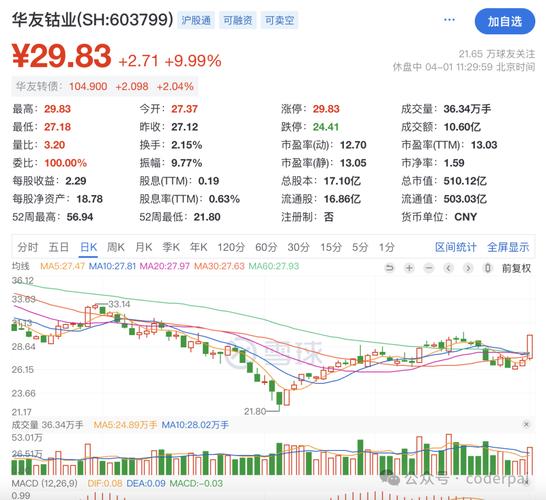
Task: Open the three-dot more options menu
Action: point(449,19)
